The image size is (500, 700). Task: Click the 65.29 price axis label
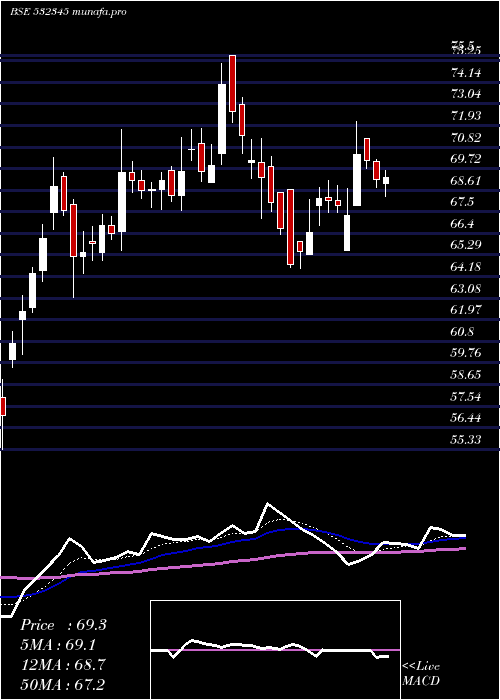467,245
